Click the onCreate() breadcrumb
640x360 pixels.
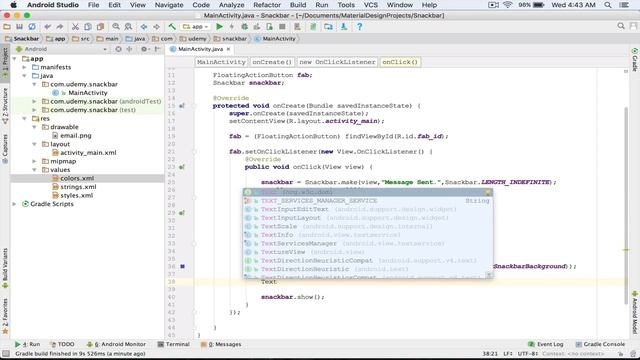(272, 62)
